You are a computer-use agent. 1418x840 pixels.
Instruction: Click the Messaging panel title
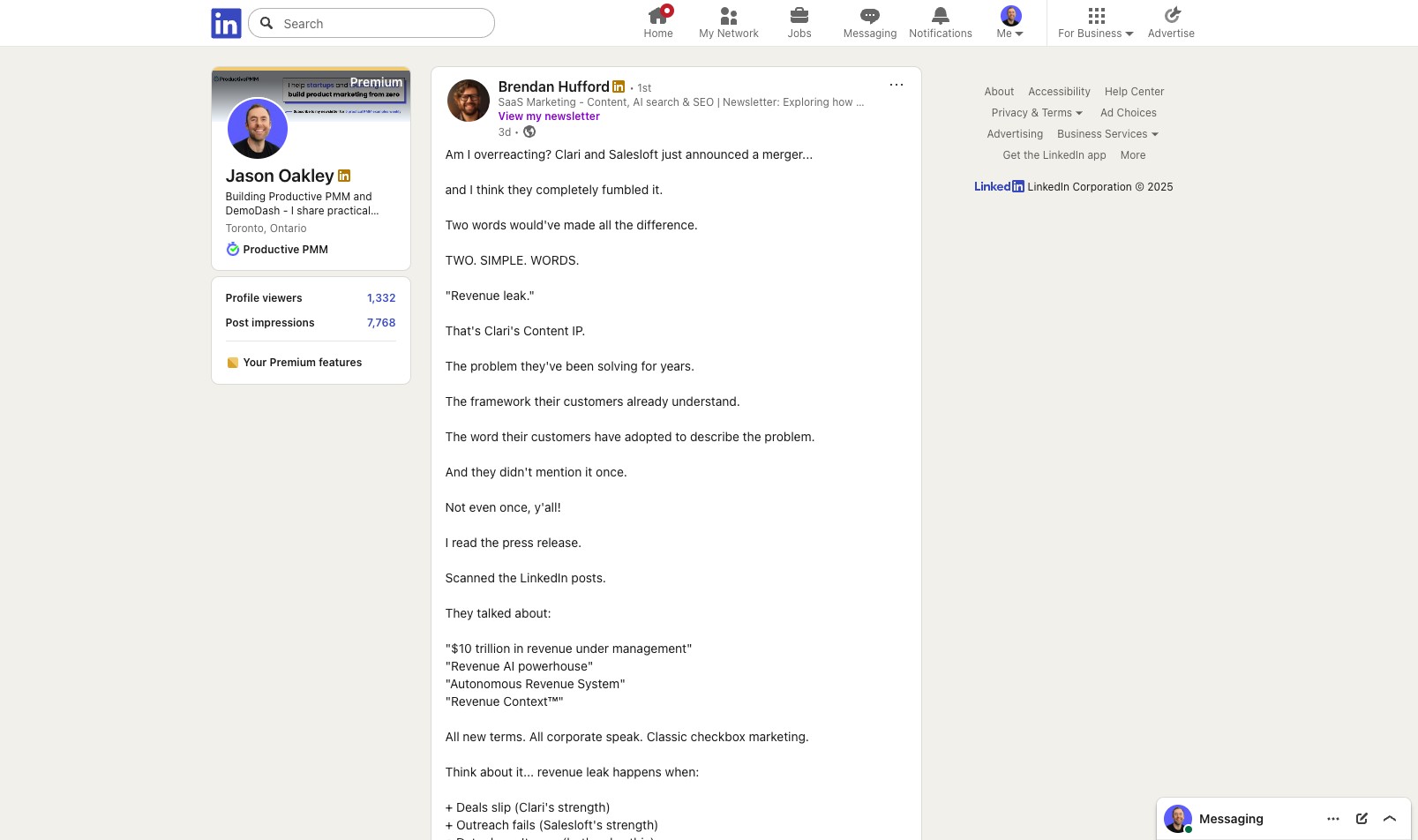[x=1231, y=819]
